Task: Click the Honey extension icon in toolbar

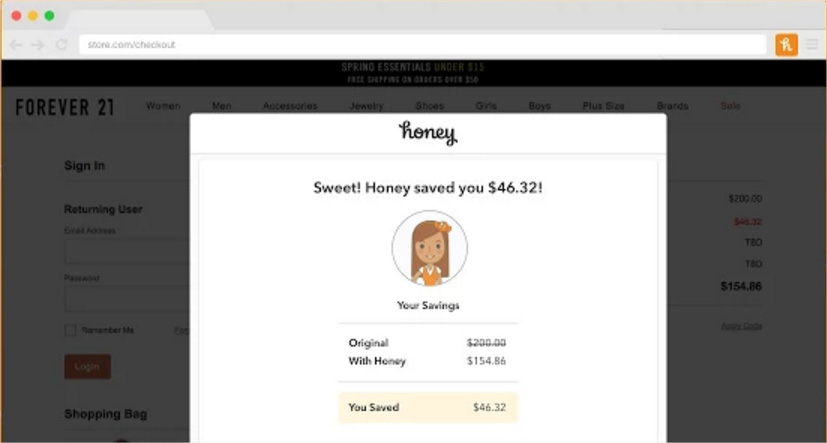Action: click(786, 45)
